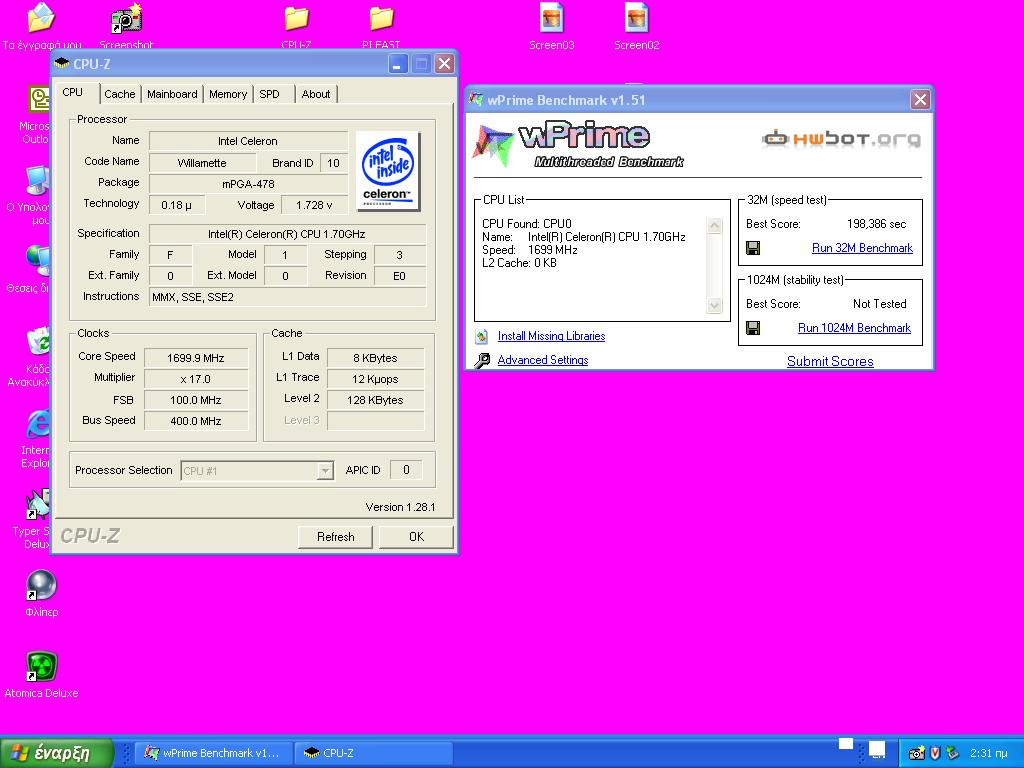Image resolution: width=1024 pixels, height=768 pixels.
Task: Click the Multiplier x 17.0 value
Action: (196, 379)
